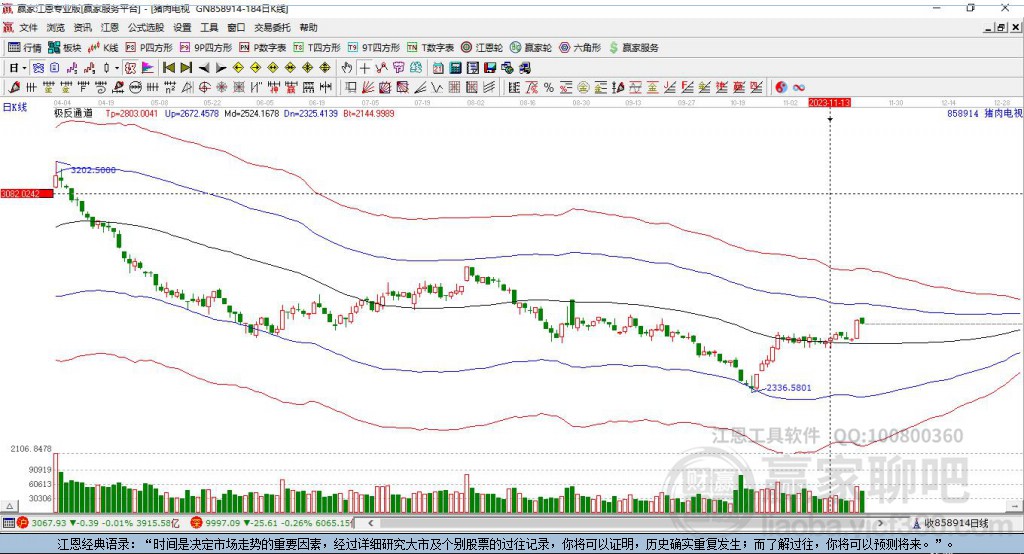Screen dimensions: 1024x554
Task: Click the Tp=2803.0041 indicator value
Action: pos(132,113)
